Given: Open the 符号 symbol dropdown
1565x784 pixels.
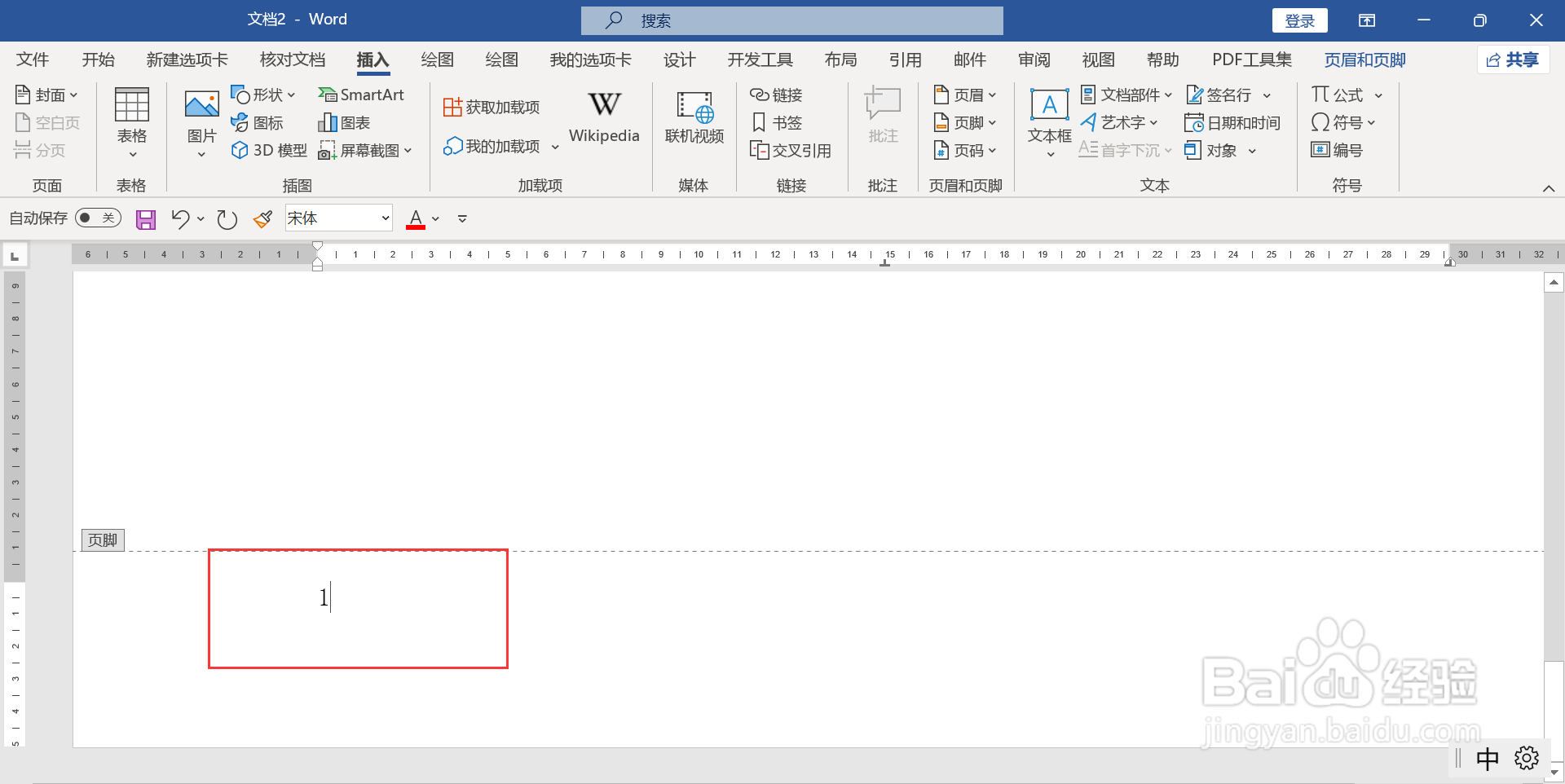Looking at the screenshot, I should [1343, 123].
